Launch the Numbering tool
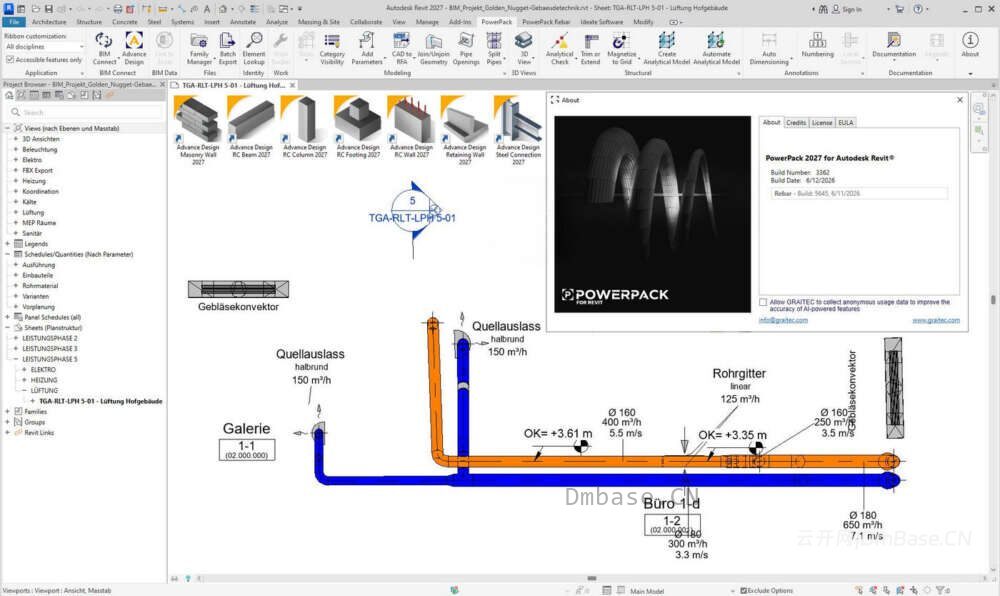This screenshot has width=1000, height=596. [818, 45]
